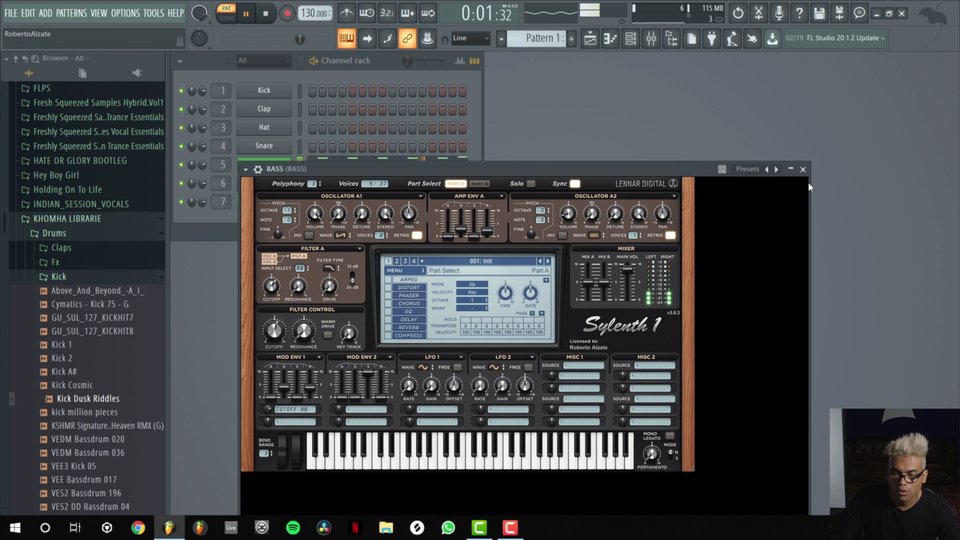This screenshot has height=540, width=960.
Task: Open Sylenth1 display MENU dropdown
Action: click(404, 271)
